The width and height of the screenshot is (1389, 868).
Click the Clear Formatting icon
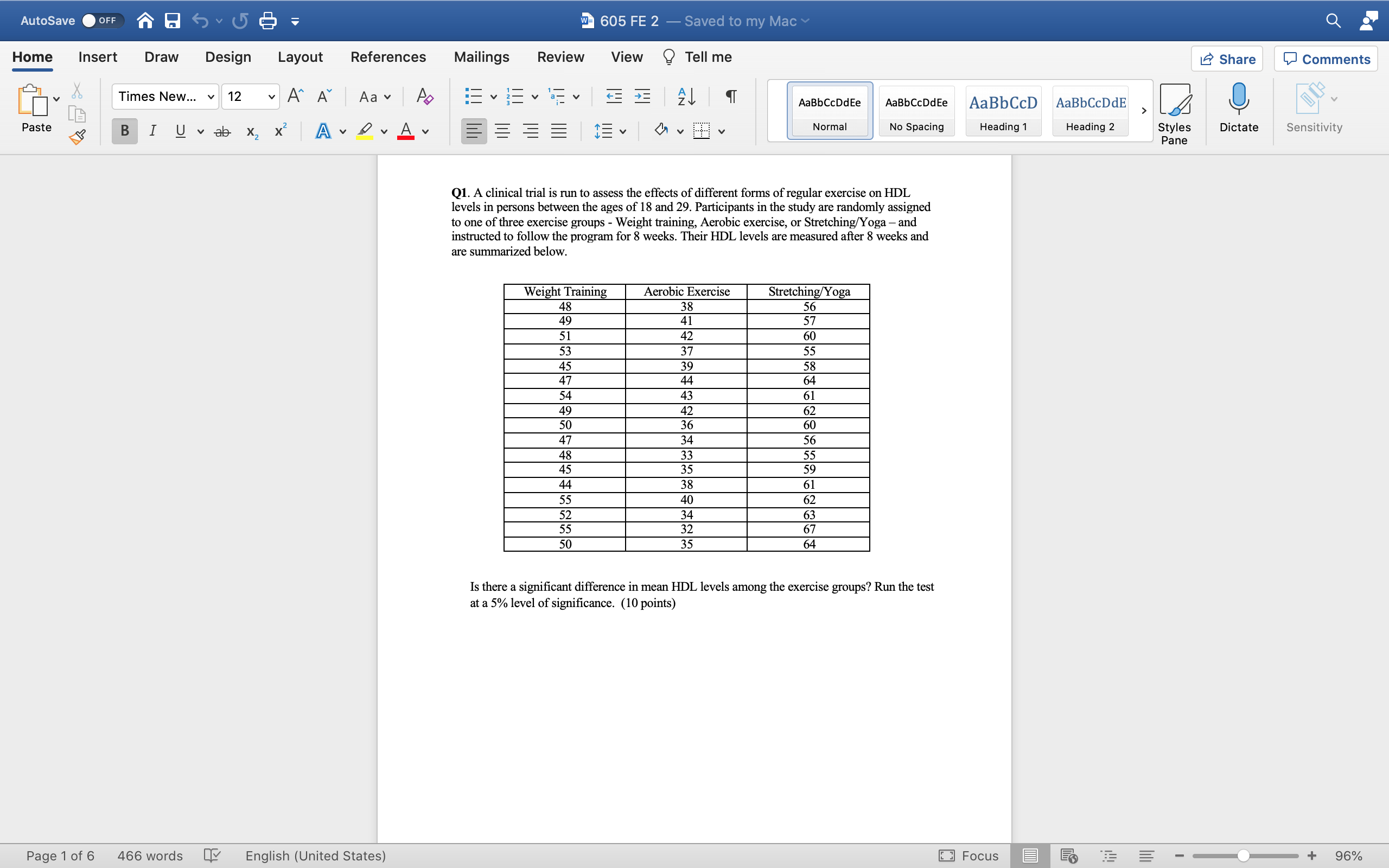tap(424, 96)
